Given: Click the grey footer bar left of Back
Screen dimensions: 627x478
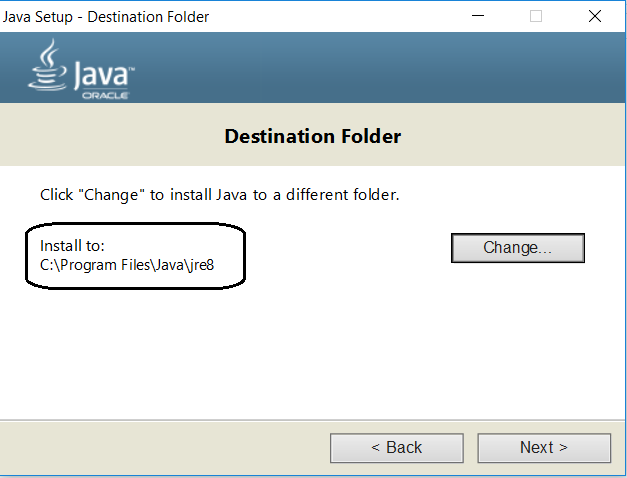Looking at the screenshot, I should click(160, 448).
